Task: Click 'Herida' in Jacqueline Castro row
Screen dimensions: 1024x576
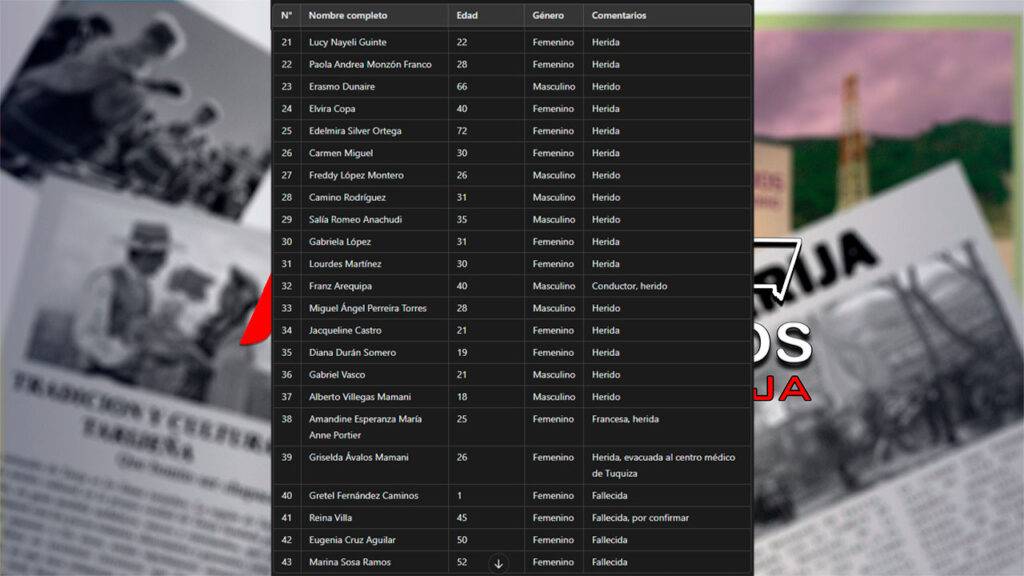Action: [x=605, y=331]
